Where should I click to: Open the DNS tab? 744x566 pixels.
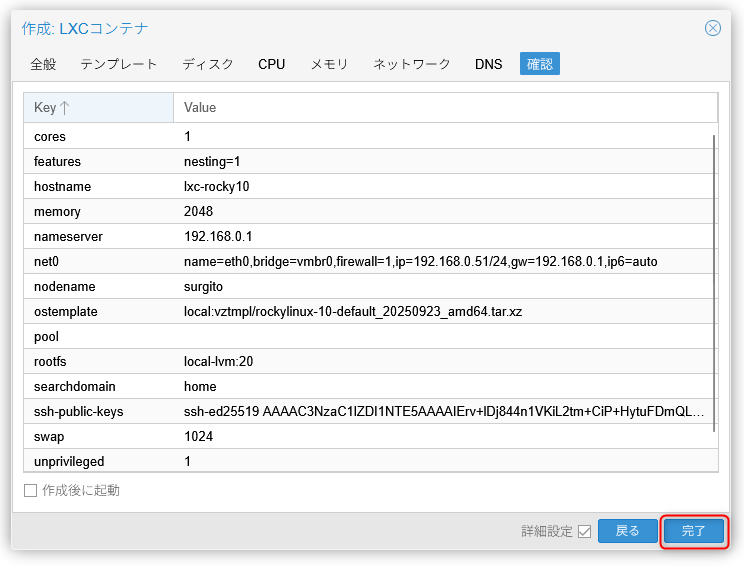[x=488, y=64]
